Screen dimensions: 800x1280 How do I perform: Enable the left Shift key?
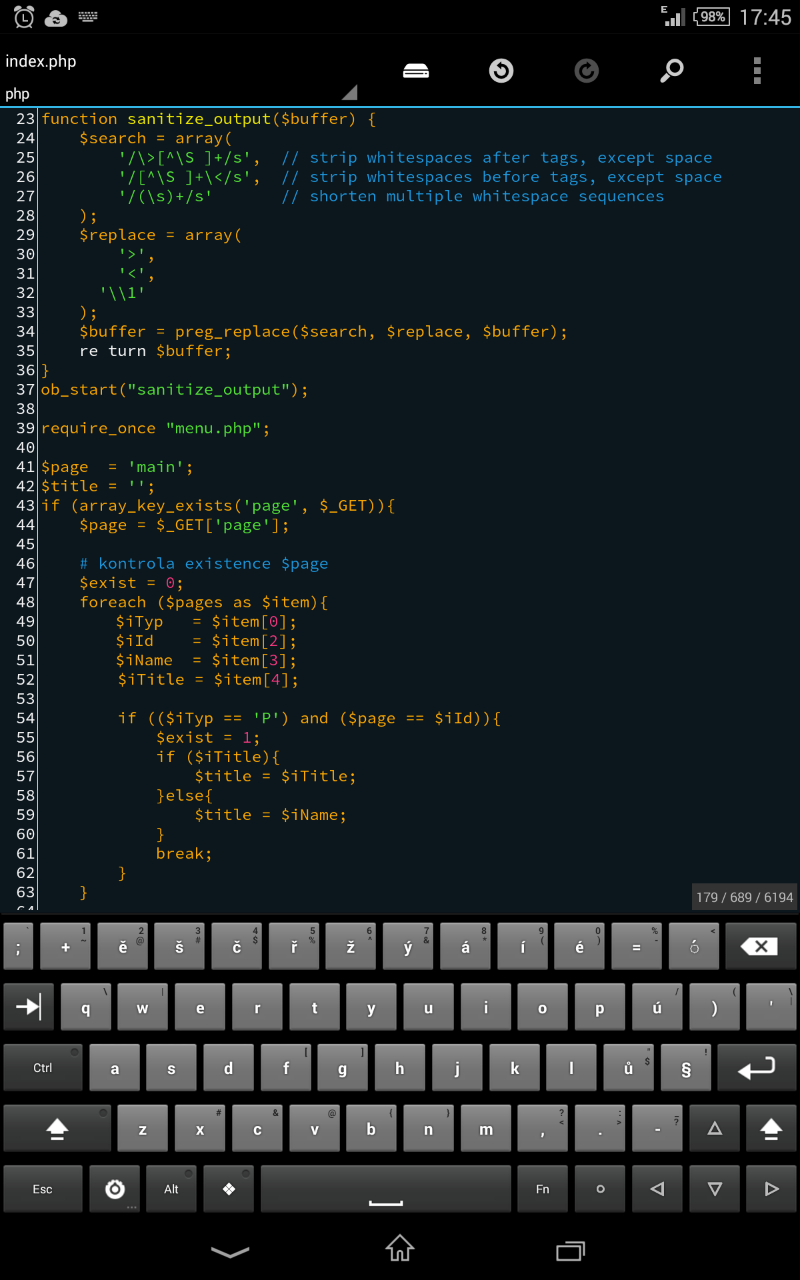point(57,1129)
